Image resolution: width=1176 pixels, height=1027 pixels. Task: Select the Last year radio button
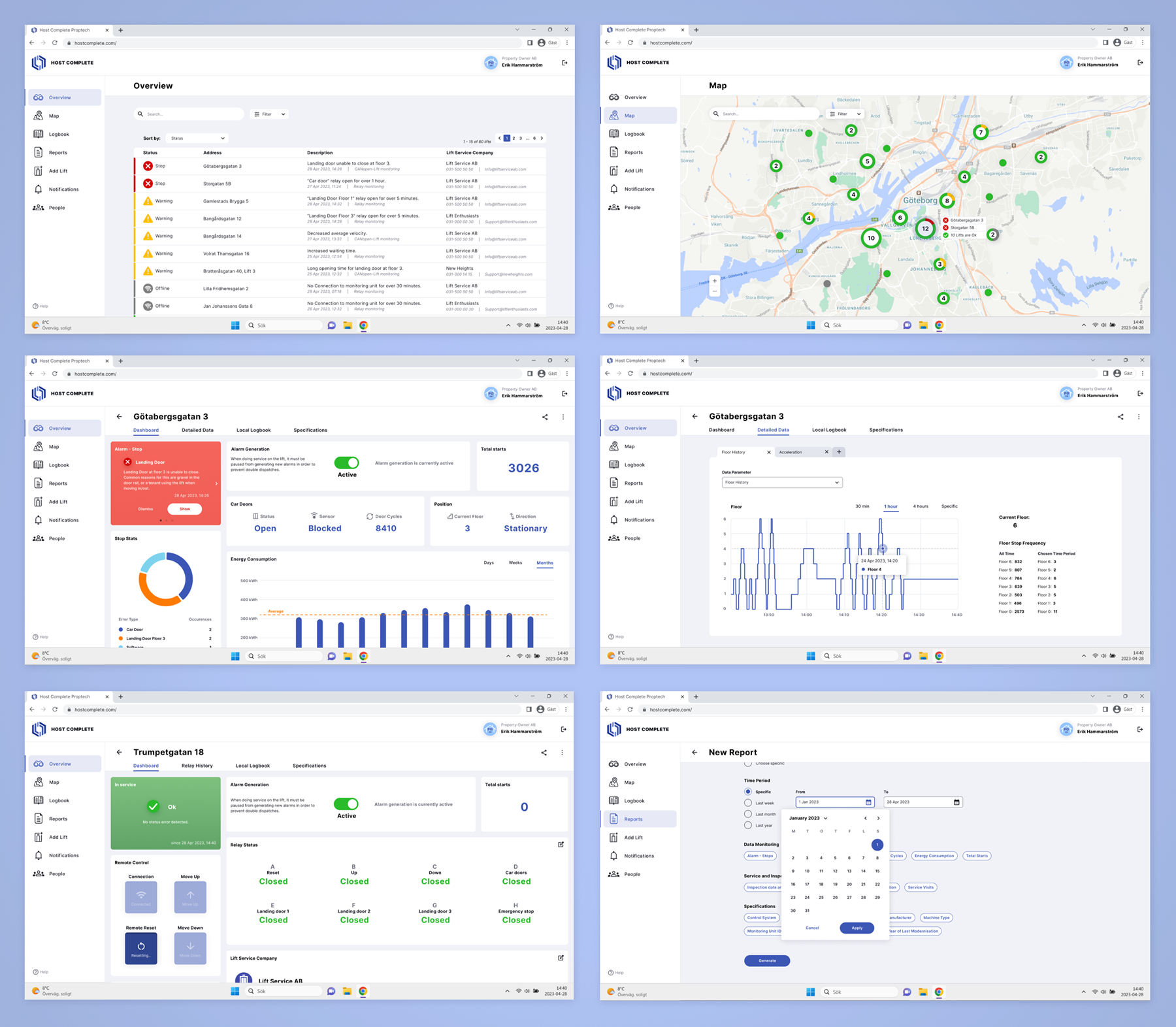748,825
